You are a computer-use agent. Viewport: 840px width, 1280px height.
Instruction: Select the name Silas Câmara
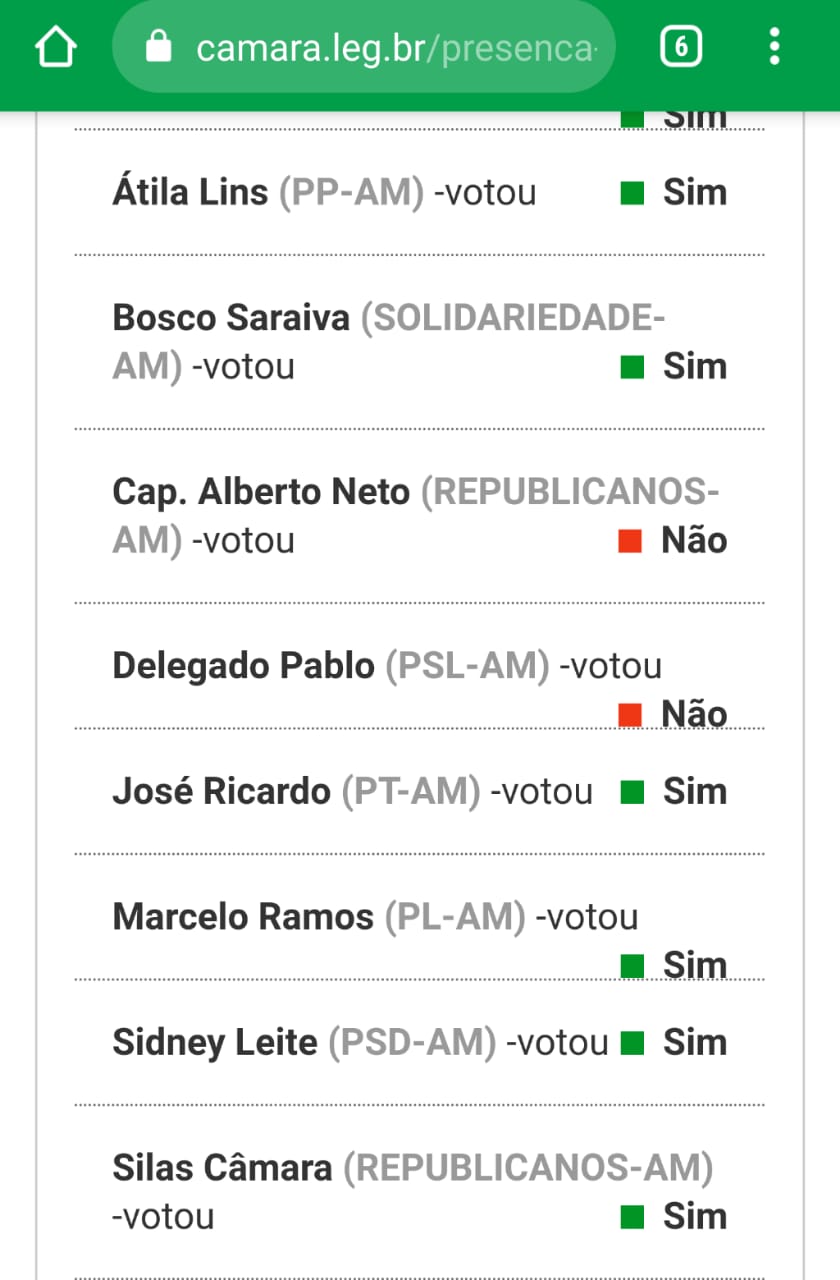point(222,1168)
